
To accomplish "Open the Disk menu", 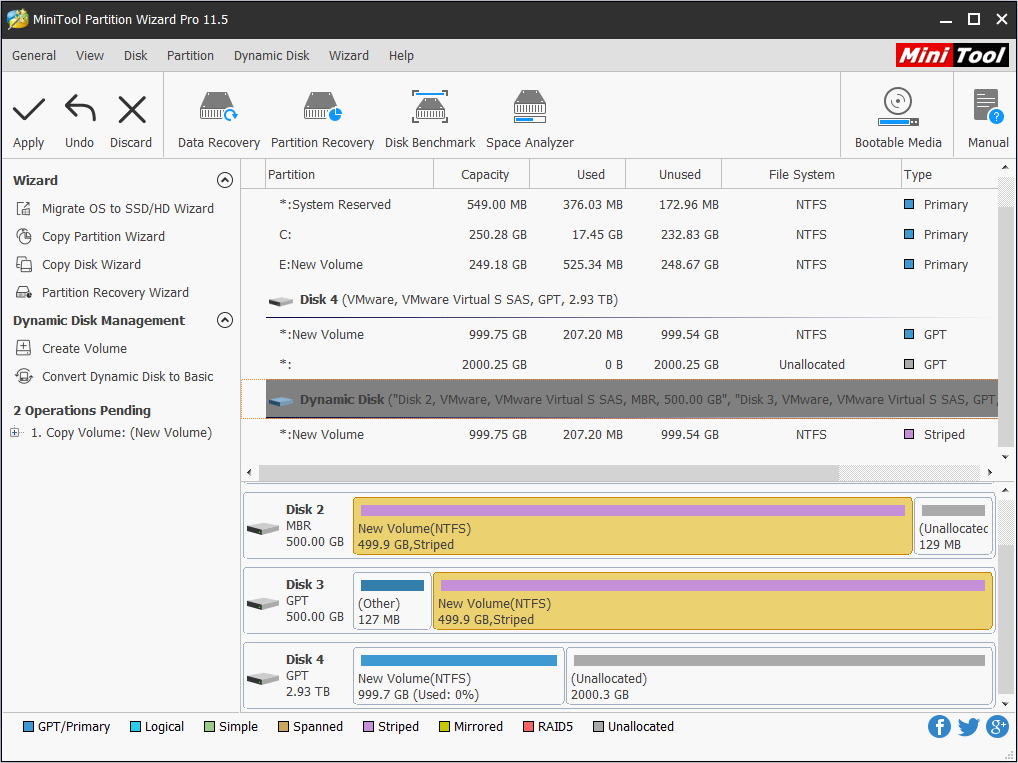I will coord(136,56).
